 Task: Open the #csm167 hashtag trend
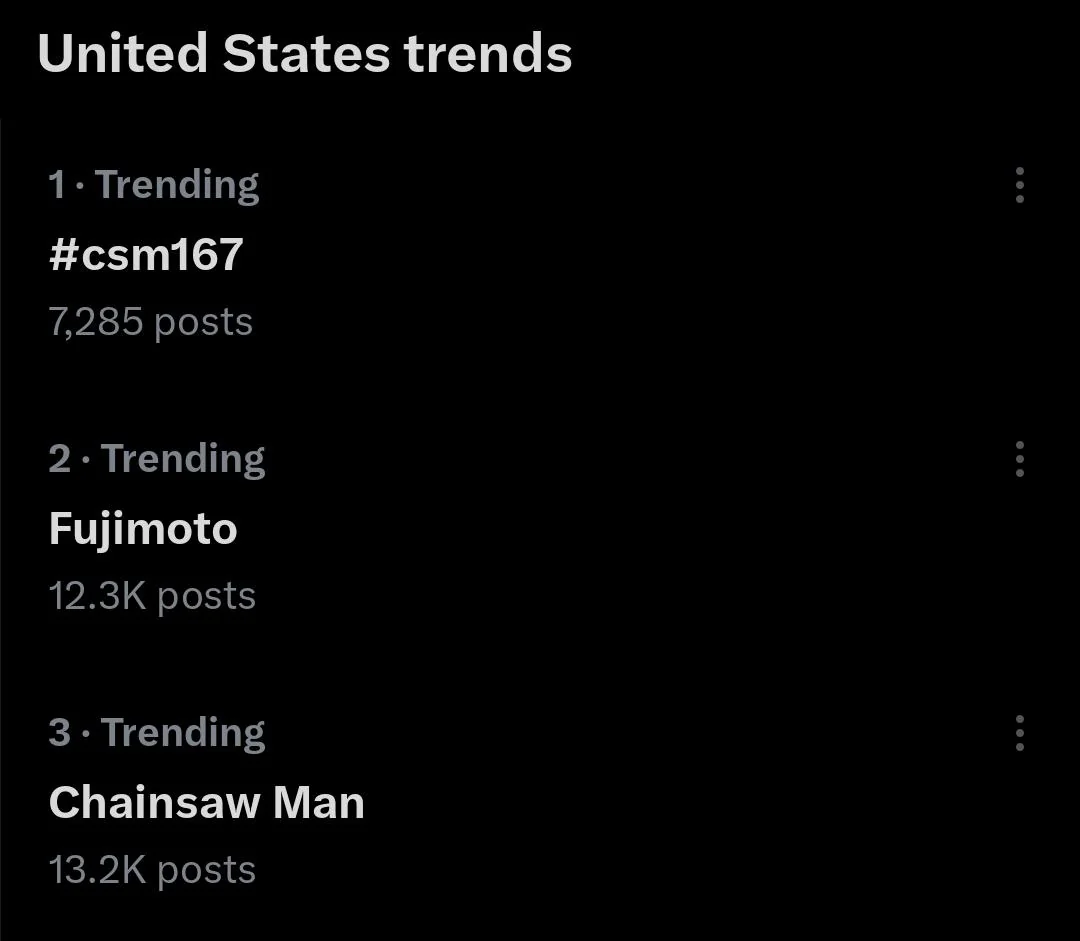pyautogui.click(x=146, y=254)
